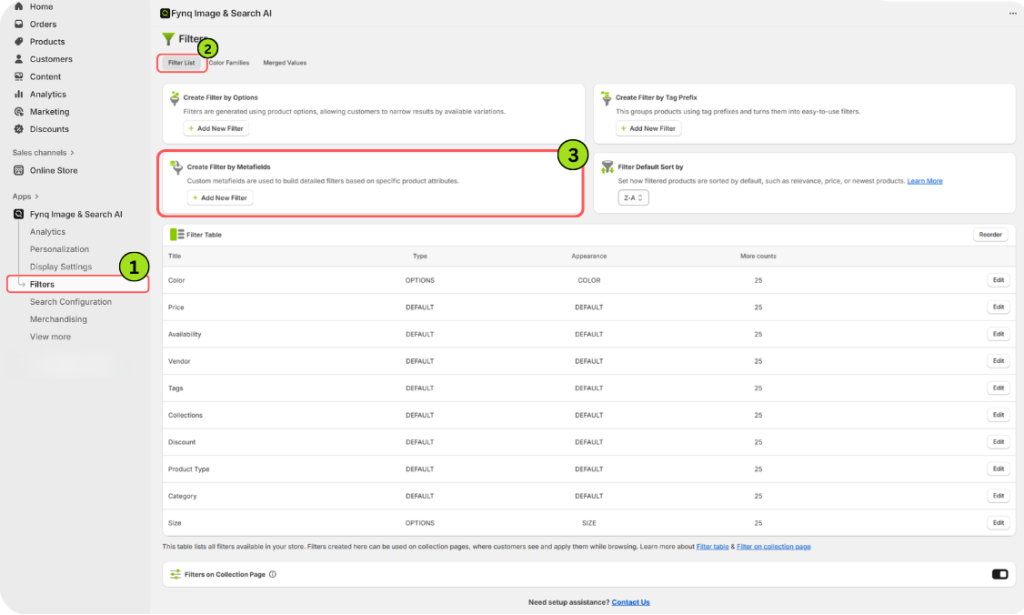Open Personalization in the Fynq app menu

coord(59,249)
